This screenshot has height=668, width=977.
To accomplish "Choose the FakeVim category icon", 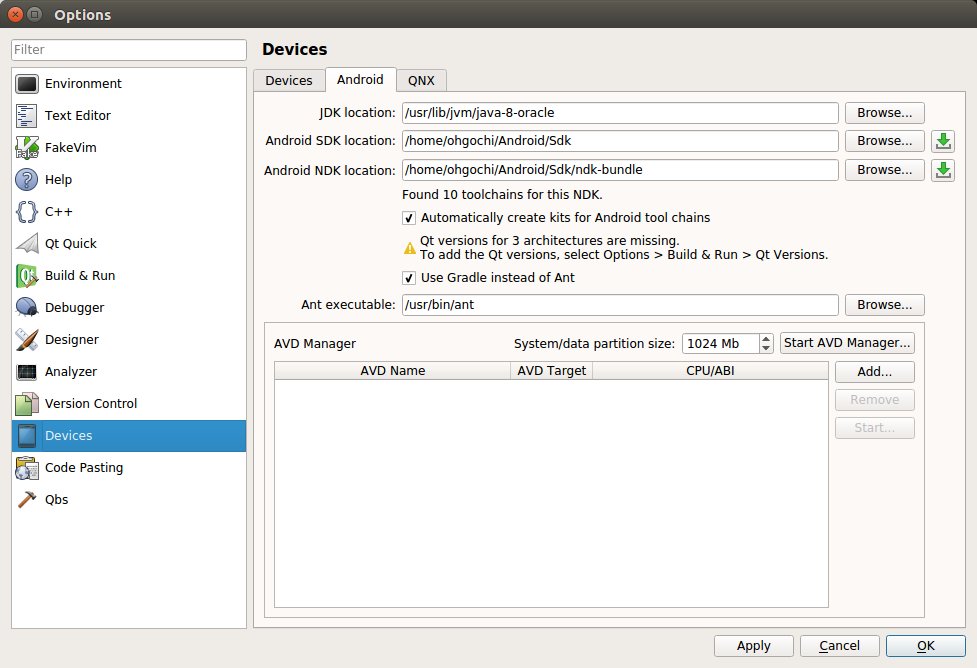I will (27, 148).
